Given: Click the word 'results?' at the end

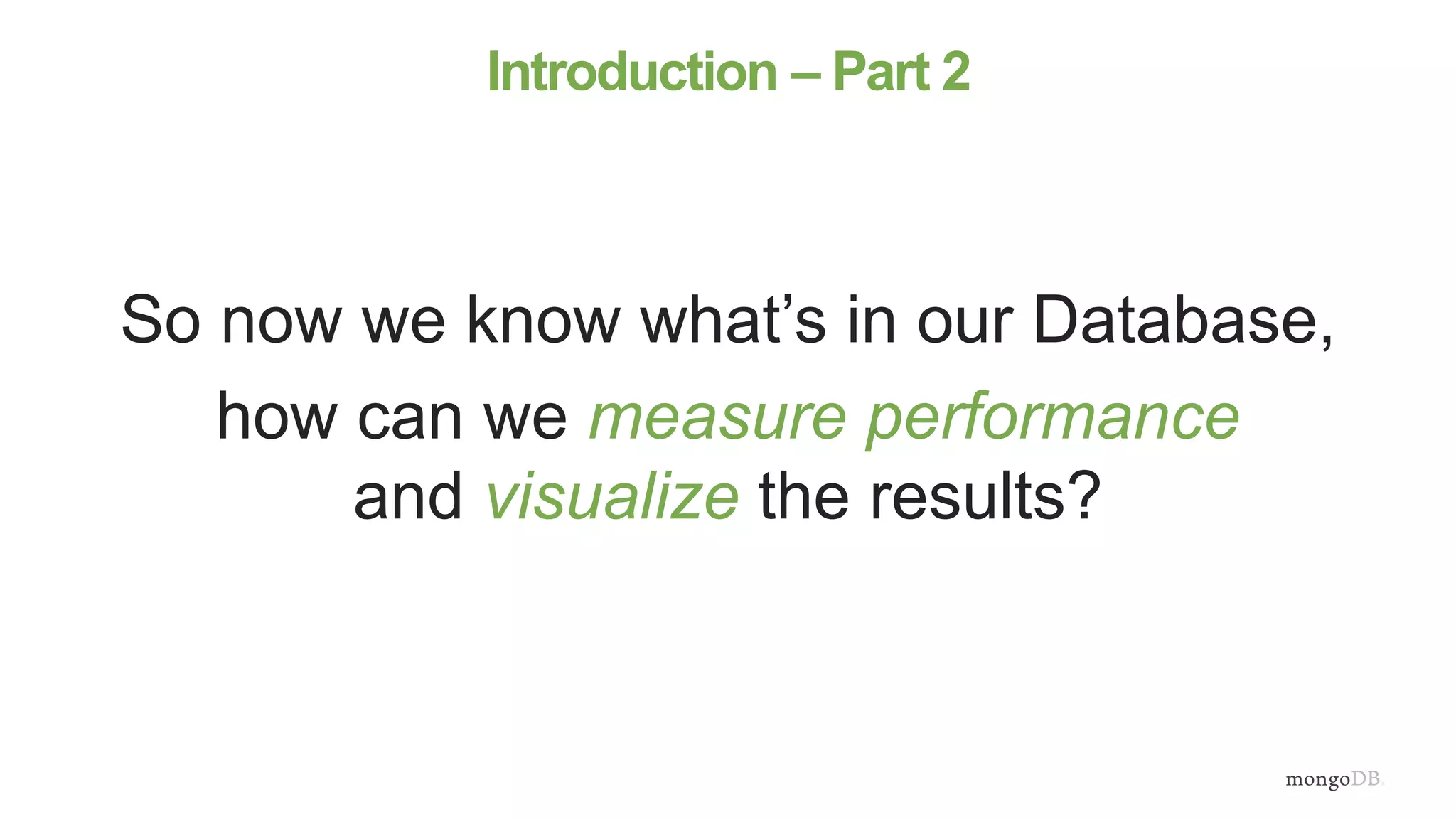Looking at the screenshot, I should (x=985, y=496).
